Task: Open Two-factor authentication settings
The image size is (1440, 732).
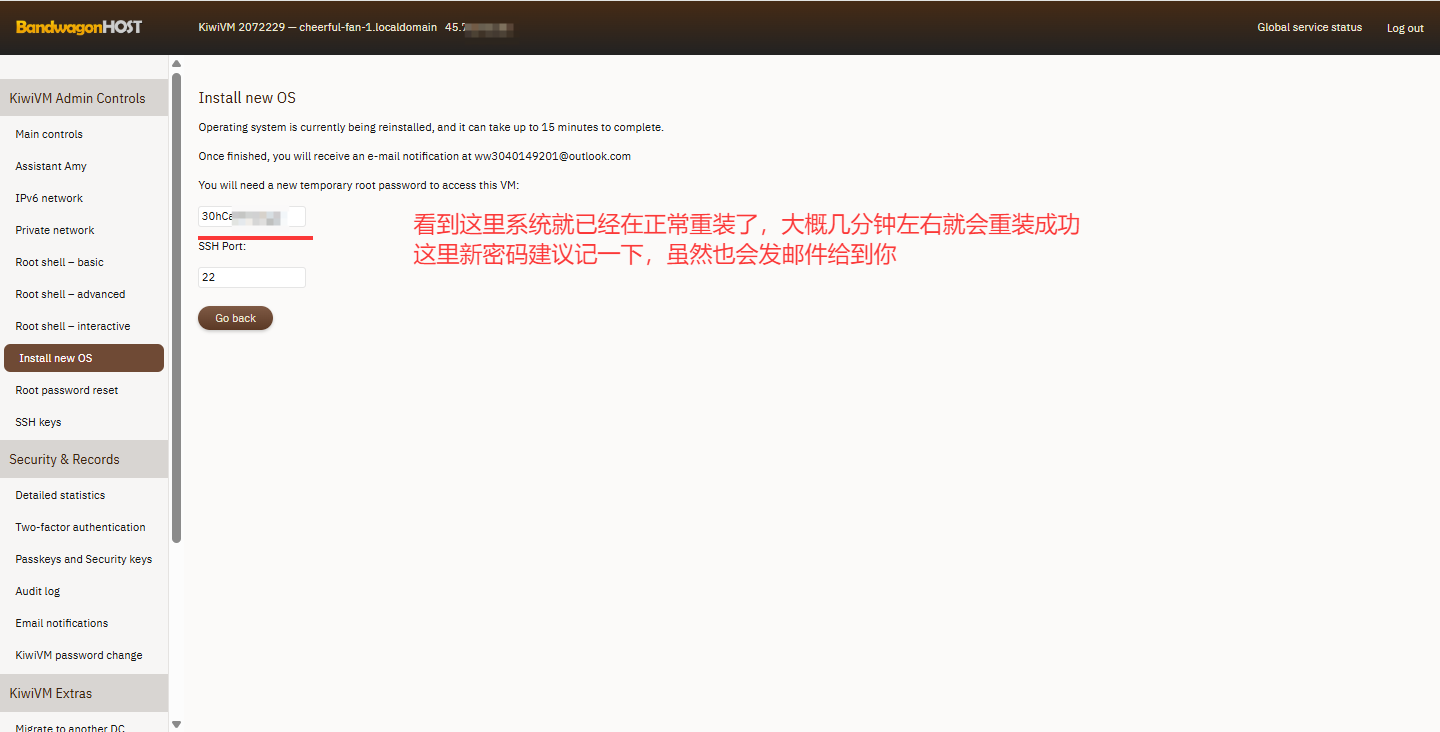Action: pyautogui.click(x=80, y=527)
